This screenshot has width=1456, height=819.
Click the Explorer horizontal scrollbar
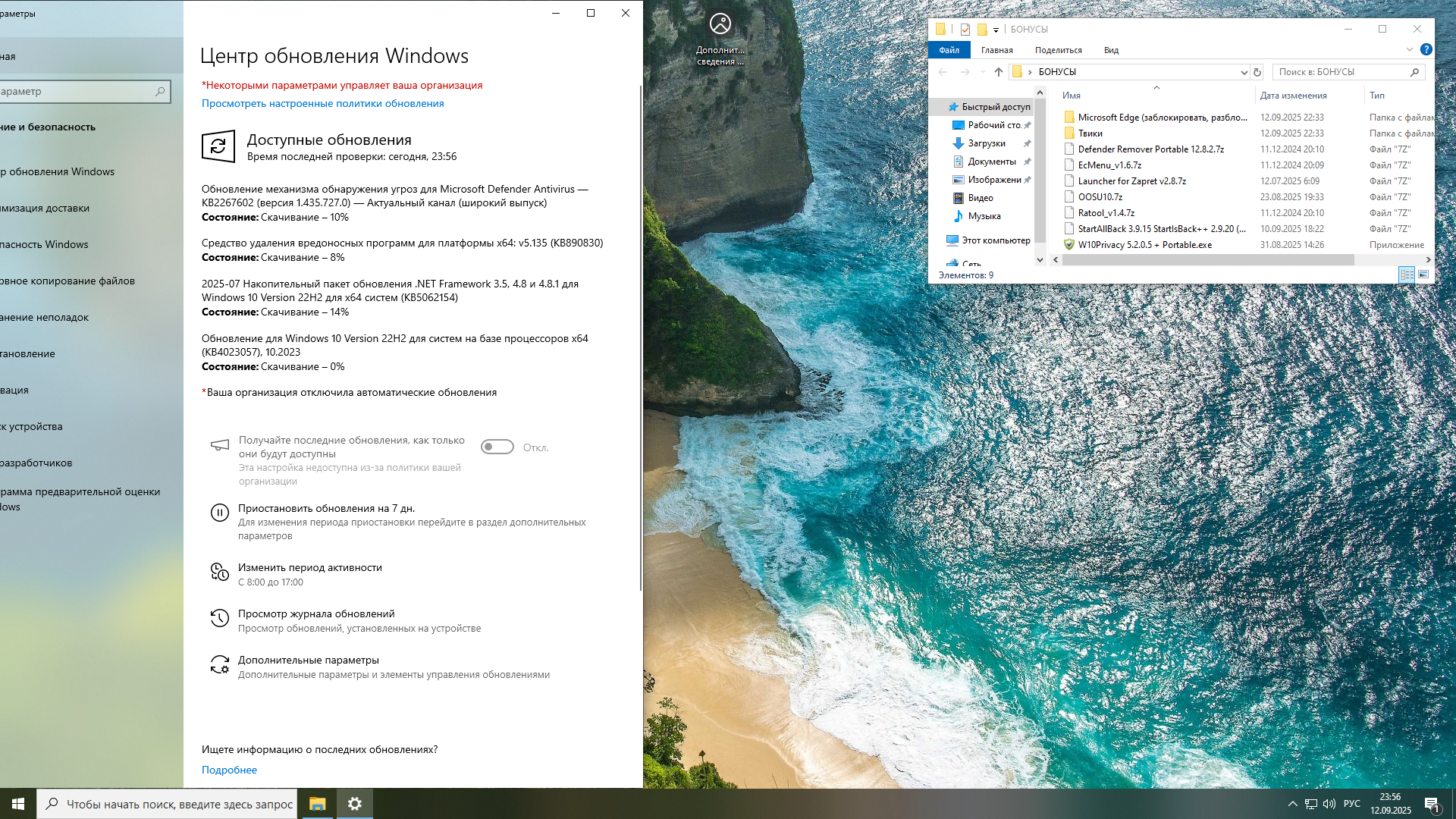(x=1208, y=260)
